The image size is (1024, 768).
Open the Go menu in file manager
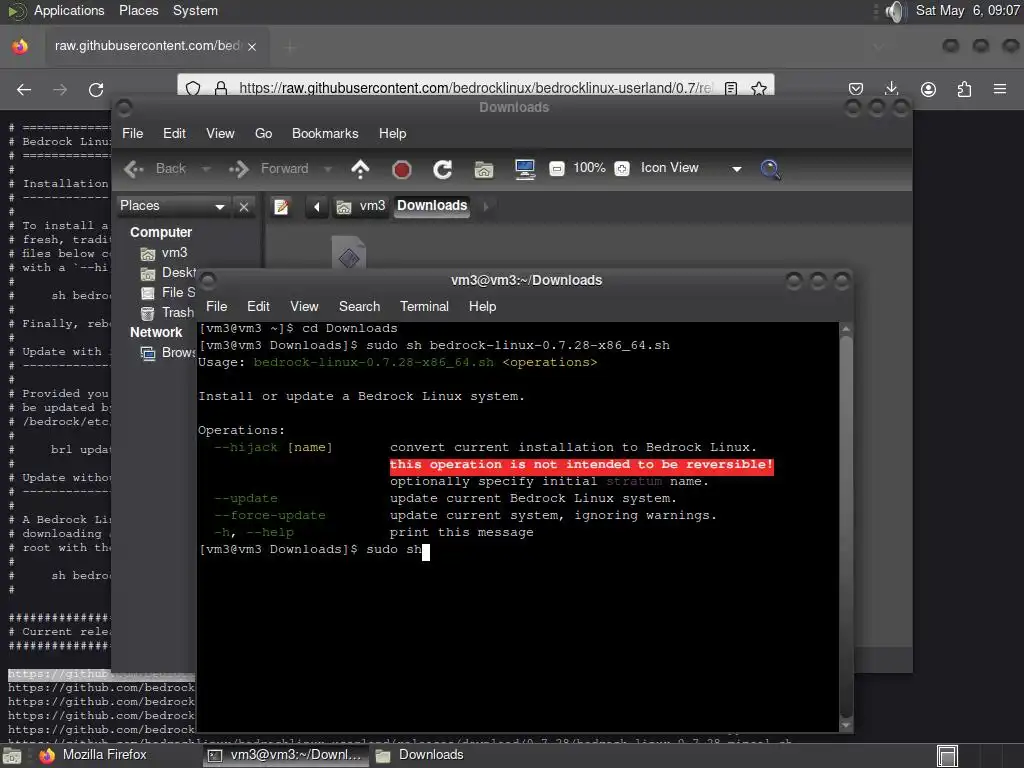point(263,133)
